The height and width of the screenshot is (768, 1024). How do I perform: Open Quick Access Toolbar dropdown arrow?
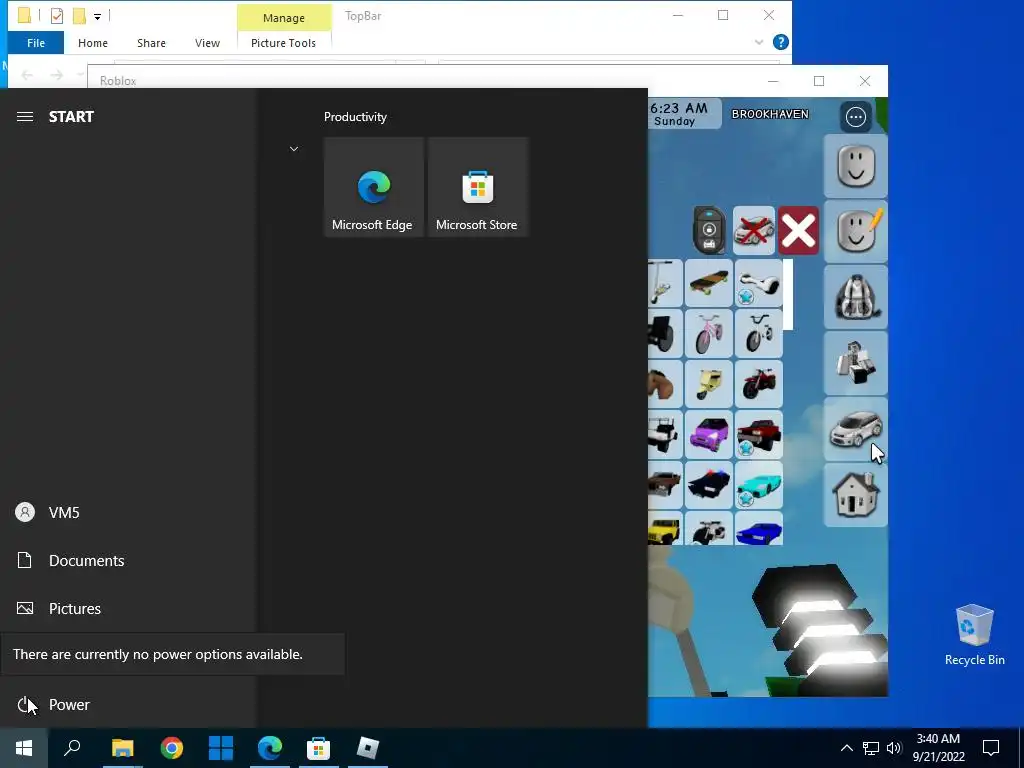tap(97, 16)
